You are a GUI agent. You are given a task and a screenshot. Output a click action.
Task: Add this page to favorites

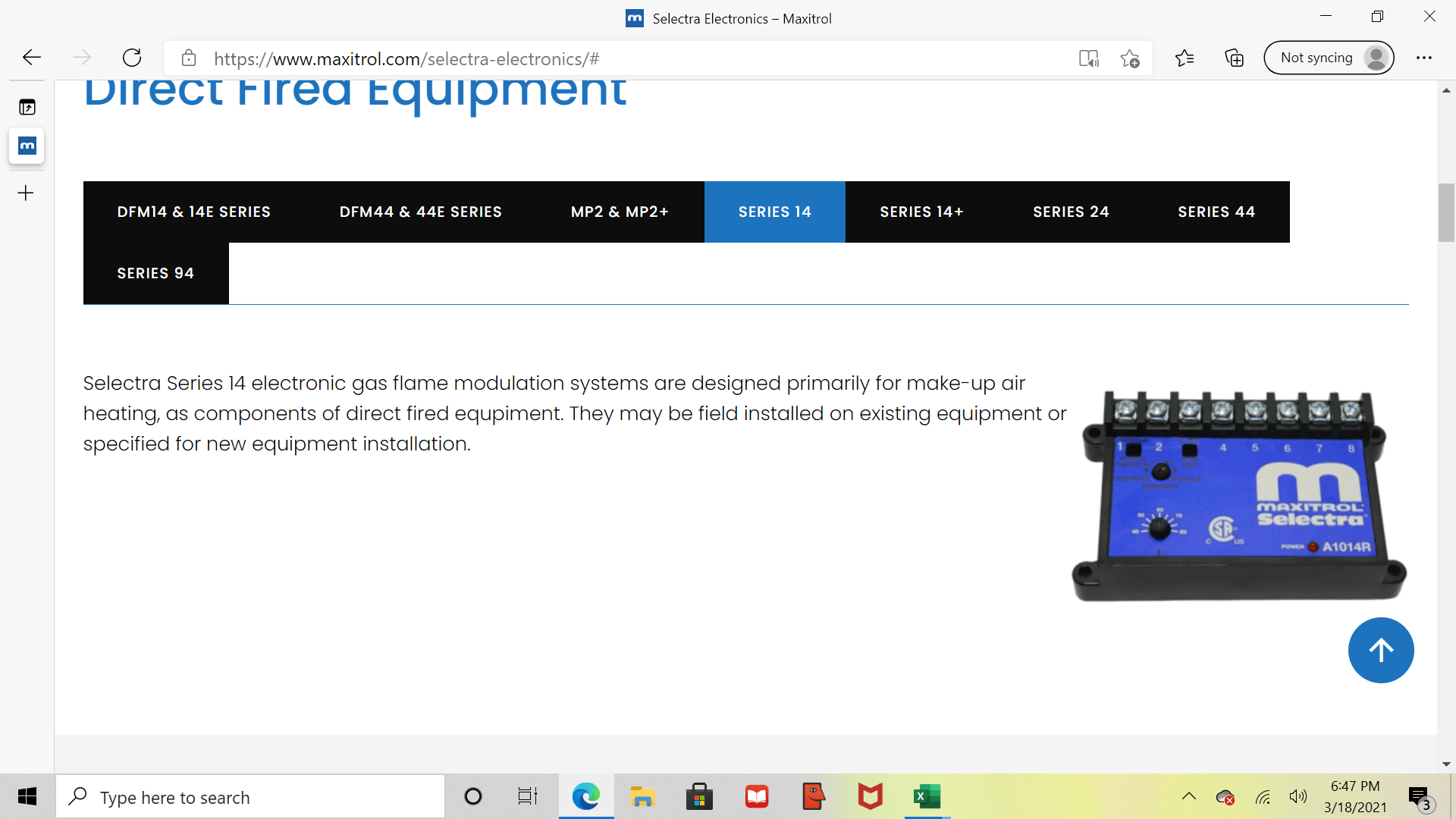pos(1130,58)
